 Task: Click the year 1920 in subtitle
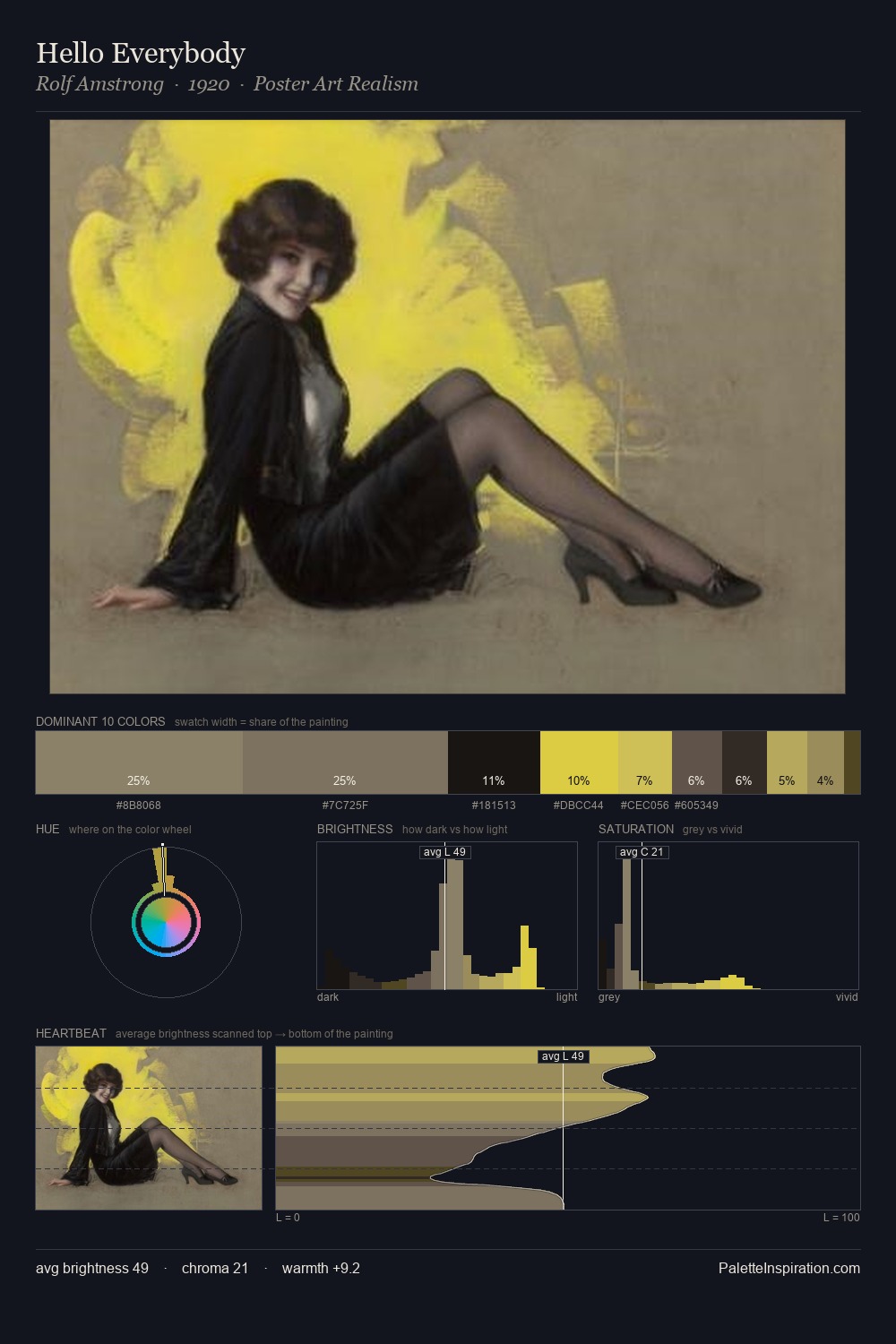click(x=209, y=84)
